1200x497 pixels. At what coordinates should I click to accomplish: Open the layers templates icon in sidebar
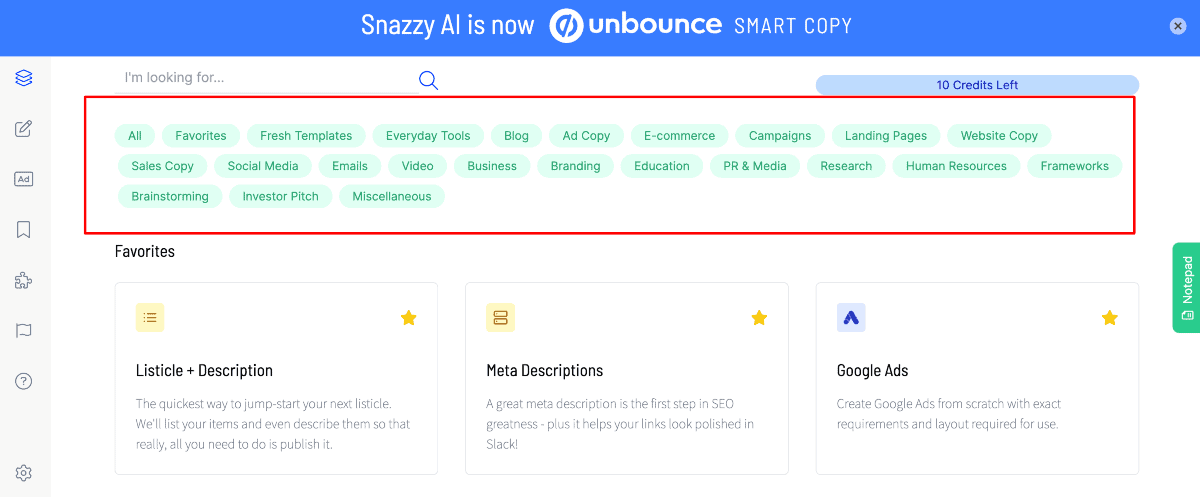(24, 78)
